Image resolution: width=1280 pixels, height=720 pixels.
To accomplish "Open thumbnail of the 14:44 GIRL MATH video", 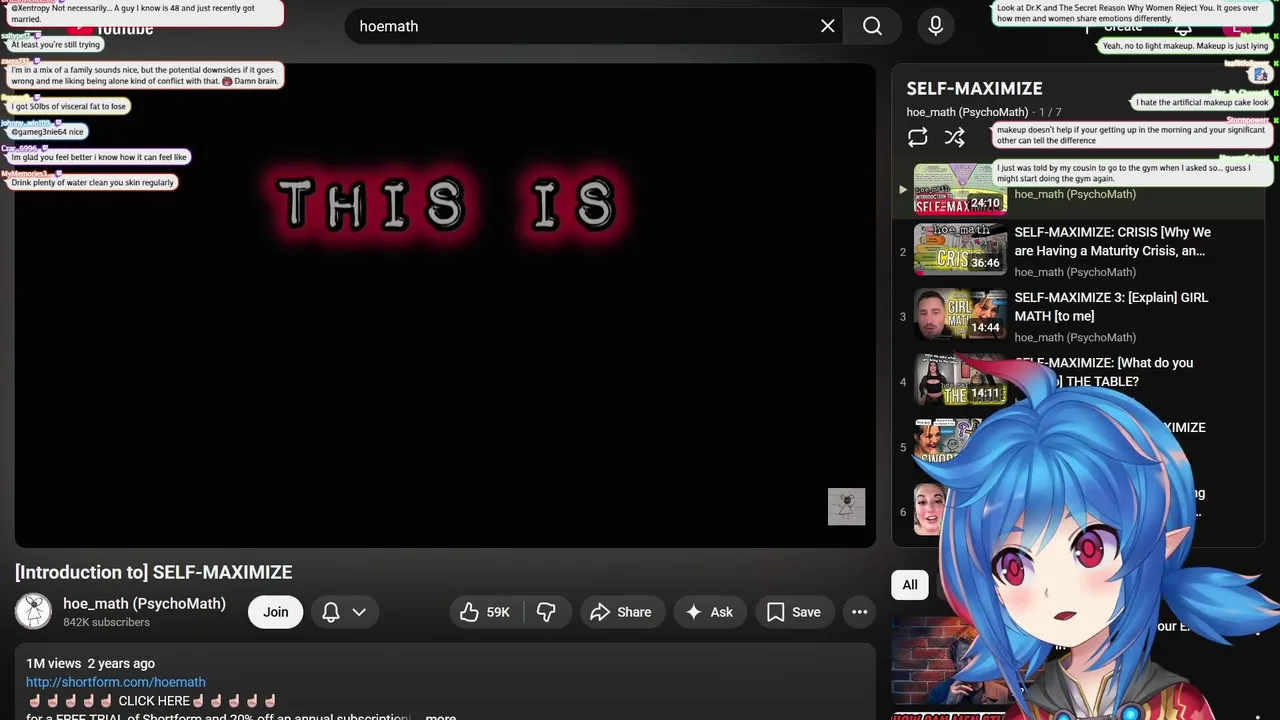I will [960, 315].
